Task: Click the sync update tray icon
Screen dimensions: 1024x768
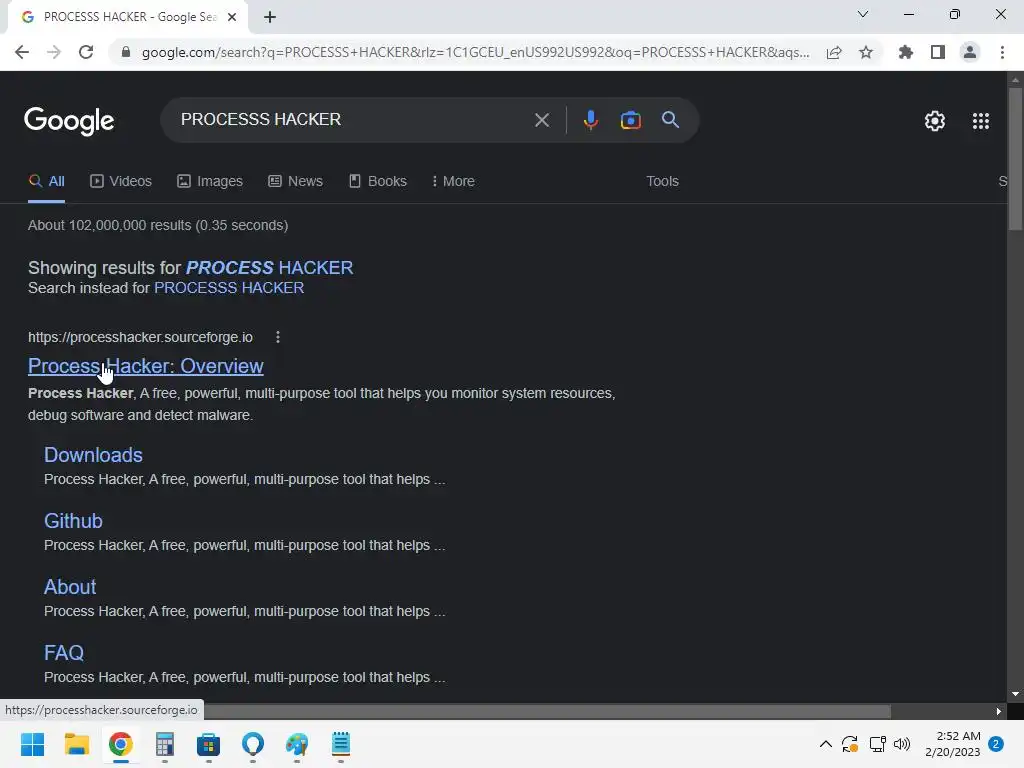Action: [850, 744]
